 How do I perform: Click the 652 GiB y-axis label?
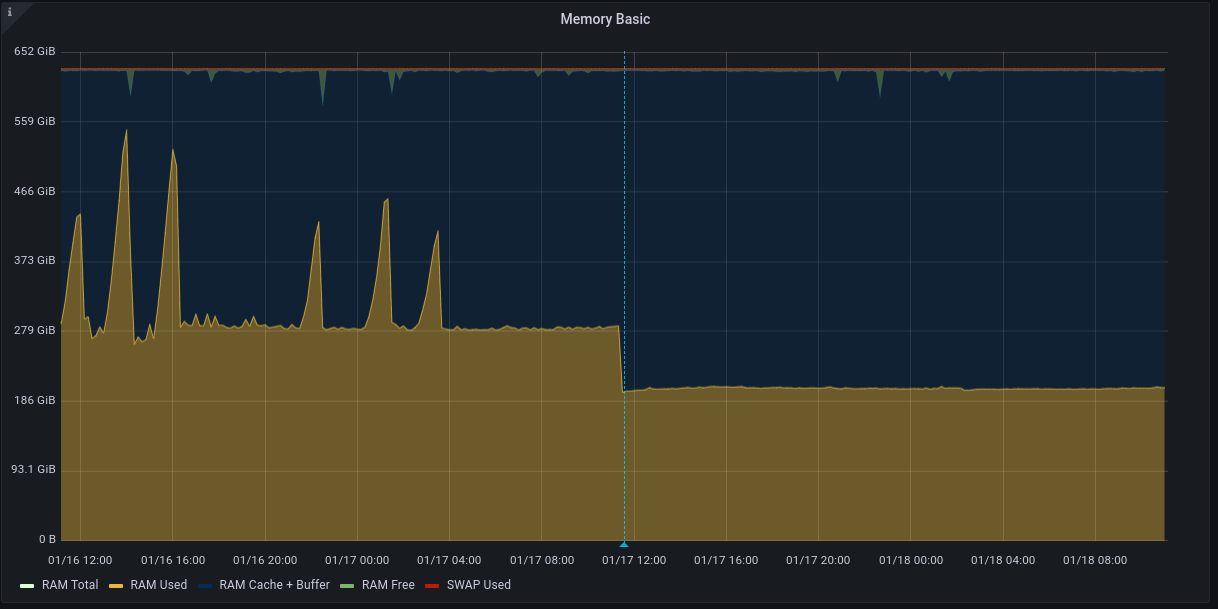pos(34,51)
